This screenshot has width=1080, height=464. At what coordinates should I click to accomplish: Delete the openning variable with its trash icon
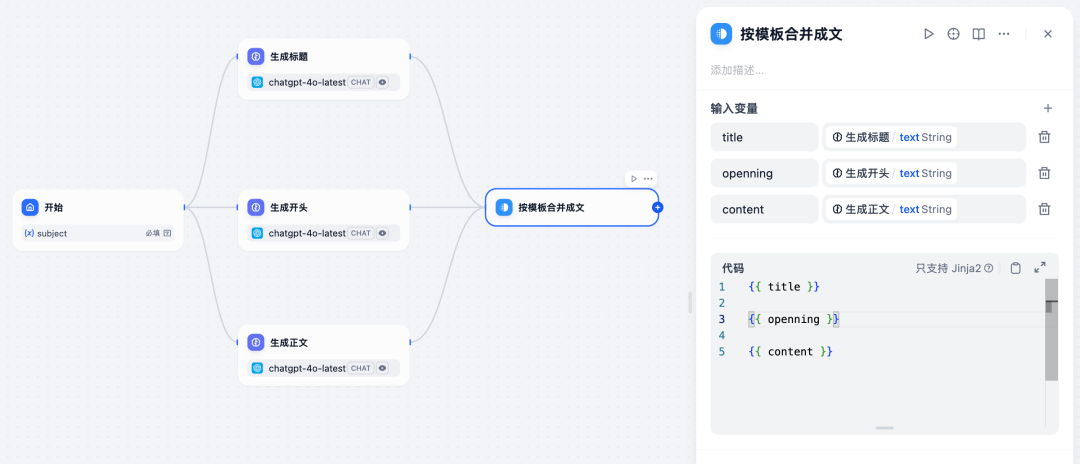tap(1044, 173)
